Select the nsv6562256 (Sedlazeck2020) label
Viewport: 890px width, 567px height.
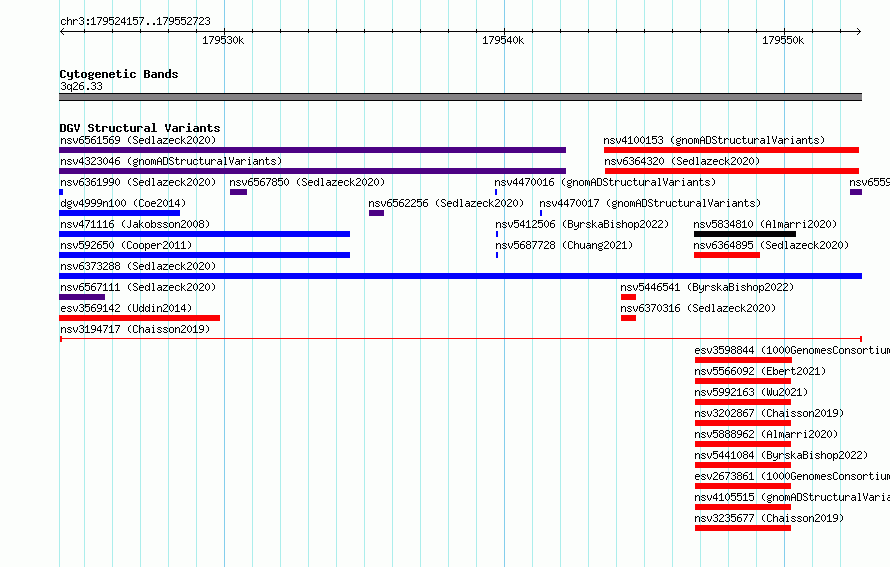pos(446,203)
